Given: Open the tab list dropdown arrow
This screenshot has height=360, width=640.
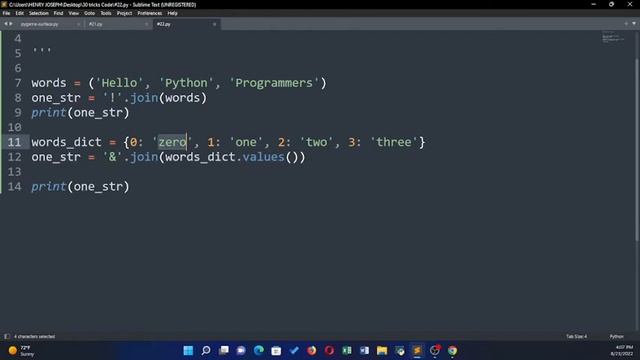Looking at the screenshot, I should point(634,24).
